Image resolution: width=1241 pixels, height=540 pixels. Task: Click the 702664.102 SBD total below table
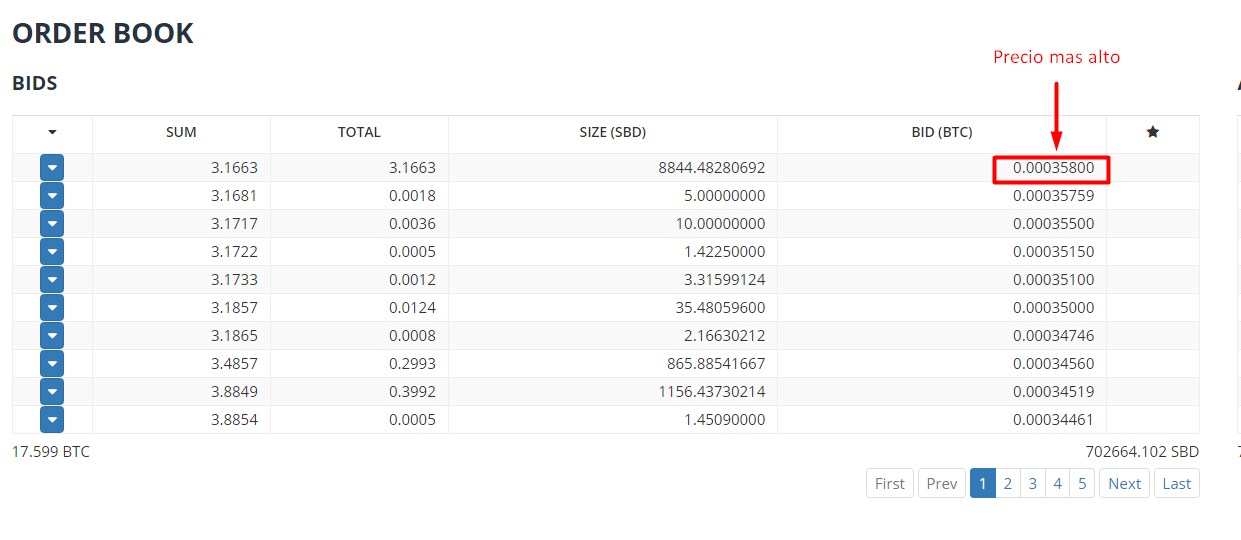click(x=1142, y=452)
